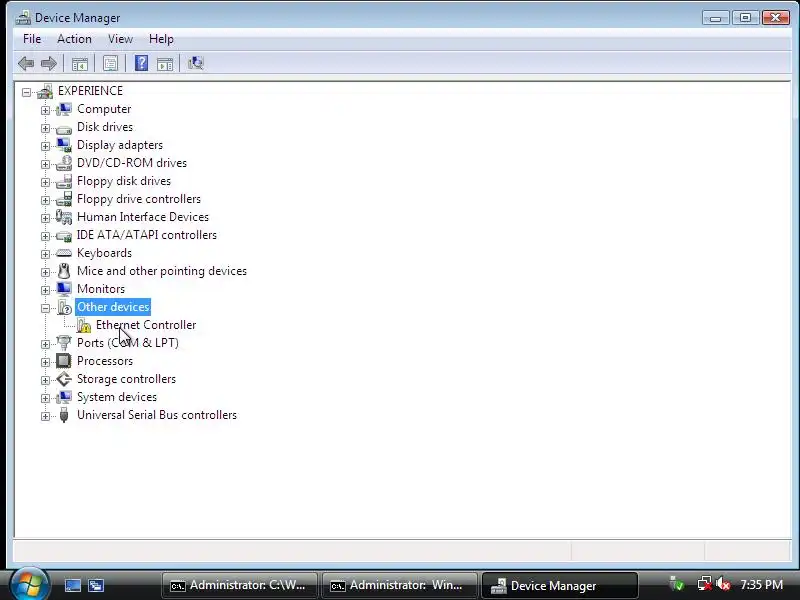Switch to Administrator: Win... taskbar button
The width and height of the screenshot is (800, 600).
pos(399,585)
